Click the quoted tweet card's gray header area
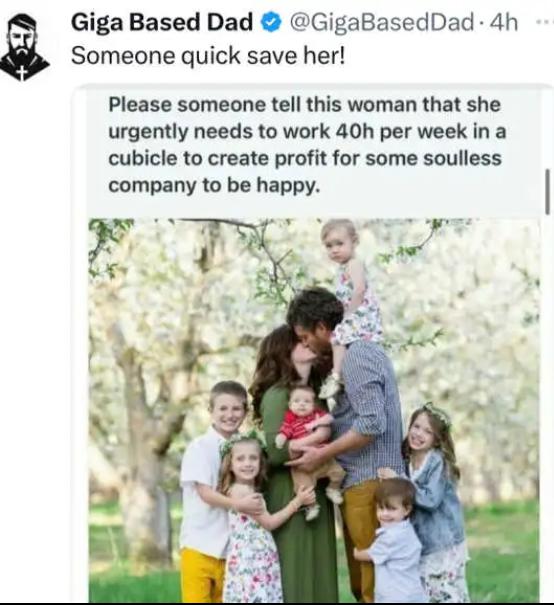Image resolution: width=554 pixels, height=605 pixels. (313, 150)
